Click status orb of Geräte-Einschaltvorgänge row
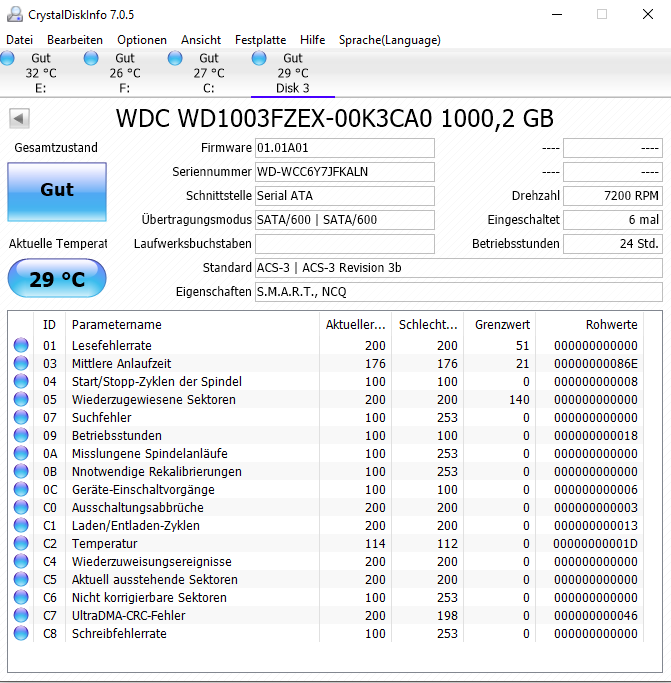Image resolution: width=671 pixels, height=683 pixels. point(21,489)
